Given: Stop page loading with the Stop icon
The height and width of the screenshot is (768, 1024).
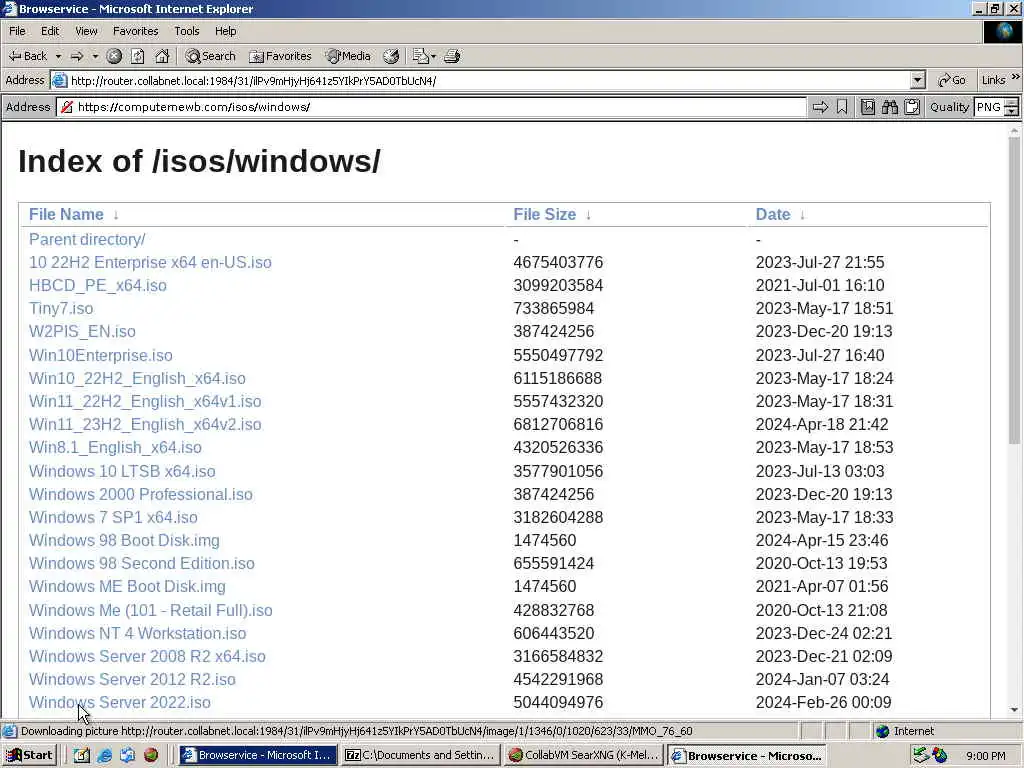Looking at the screenshot, I should click(x=114, y=56).
